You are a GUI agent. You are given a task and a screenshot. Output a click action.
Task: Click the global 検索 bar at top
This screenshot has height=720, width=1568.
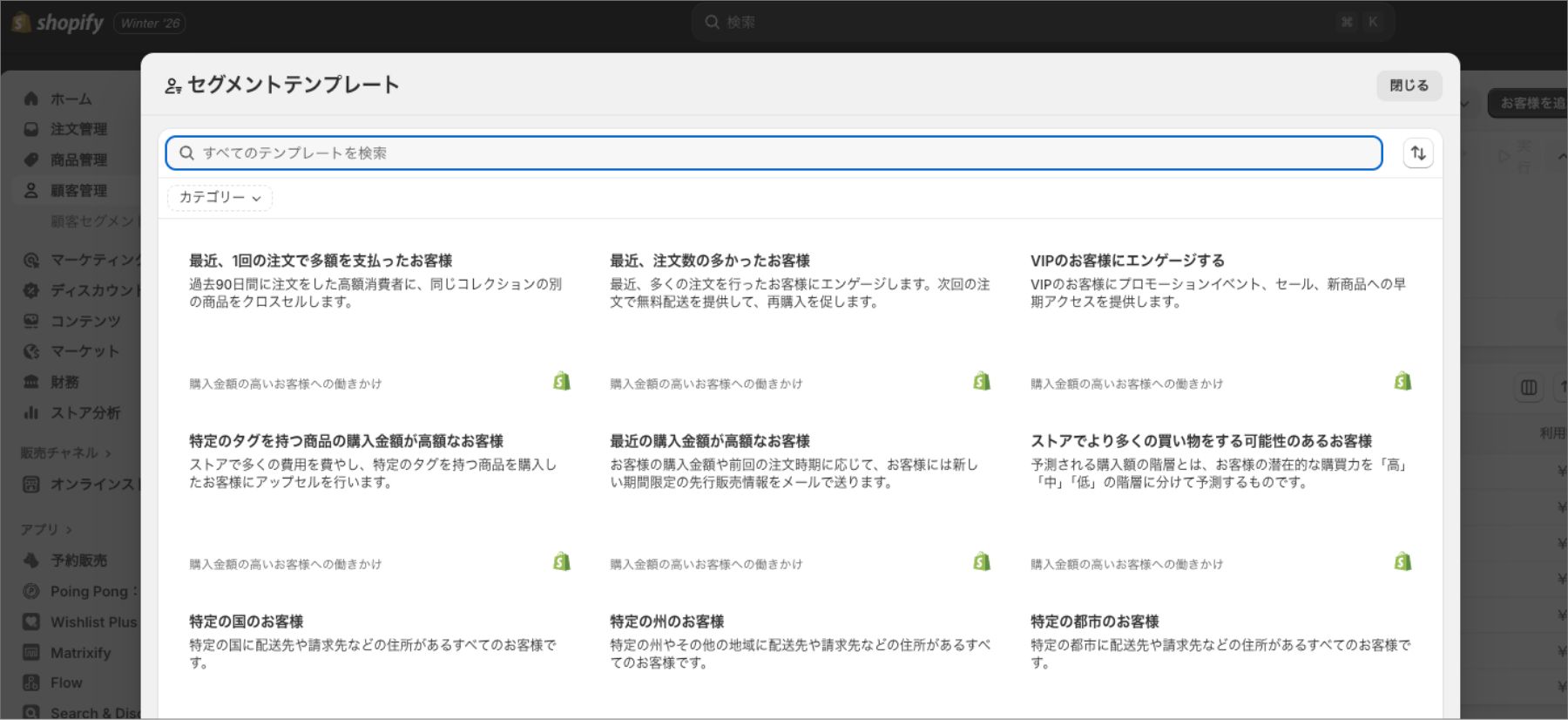point(1042,23)
